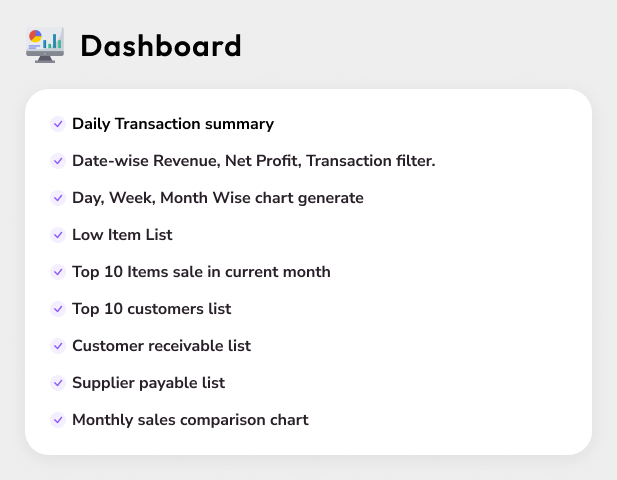
Task: Open the Top 10 customers list
Action: point(151,309)
